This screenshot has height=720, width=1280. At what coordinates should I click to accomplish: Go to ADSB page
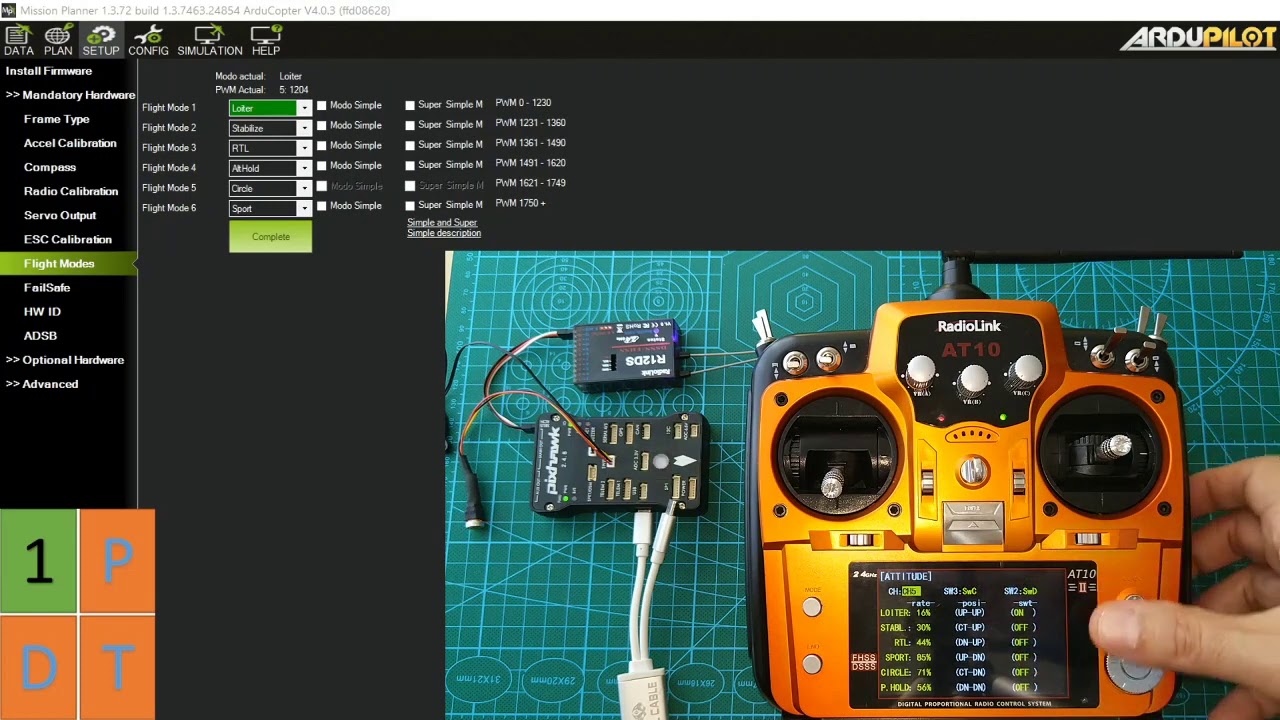click(x=40, y=335)
